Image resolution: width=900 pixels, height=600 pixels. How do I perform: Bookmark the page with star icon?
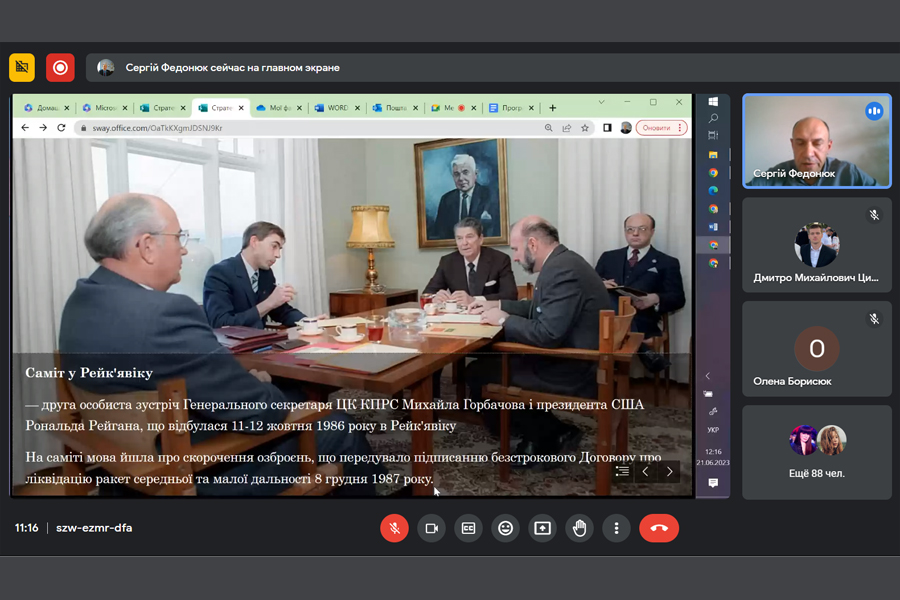[x=585, y=128]
